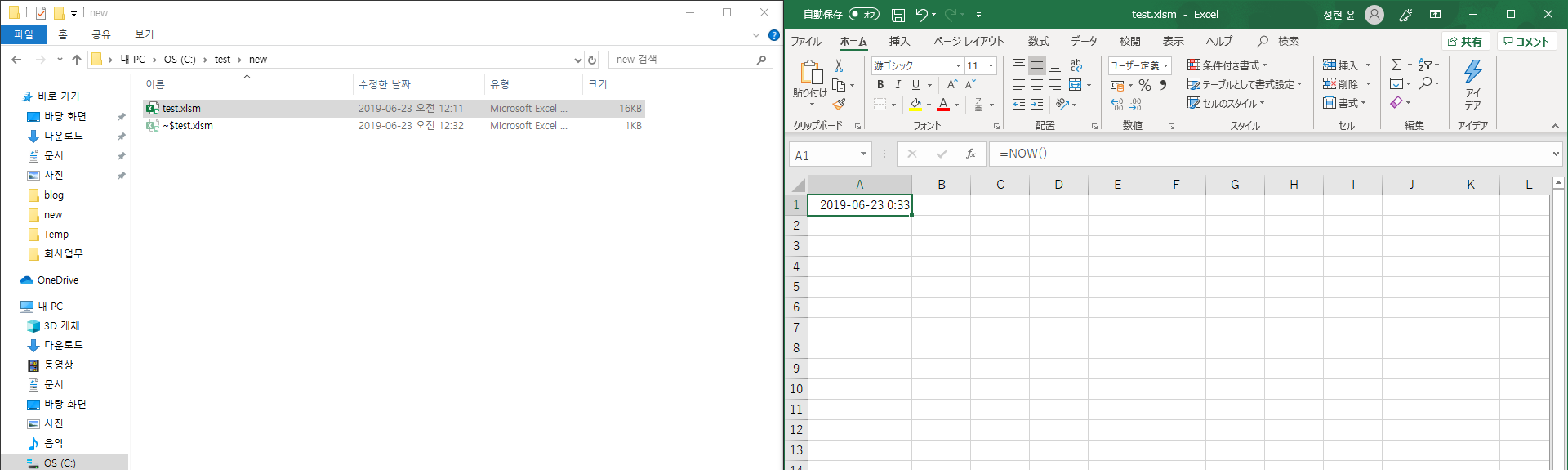This screenshot has height=470, width=1568.
Task: Click the Explorer back navigation arrow
Action: (x=16, y=60)
